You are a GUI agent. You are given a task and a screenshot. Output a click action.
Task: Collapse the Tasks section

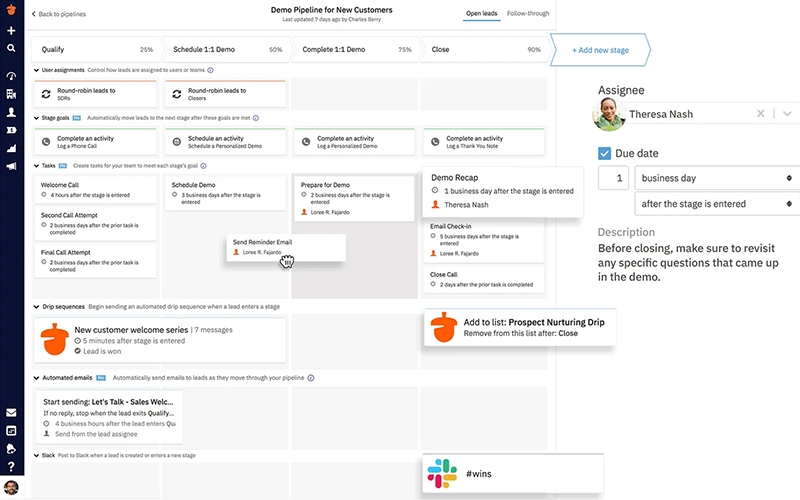[36, 166]
